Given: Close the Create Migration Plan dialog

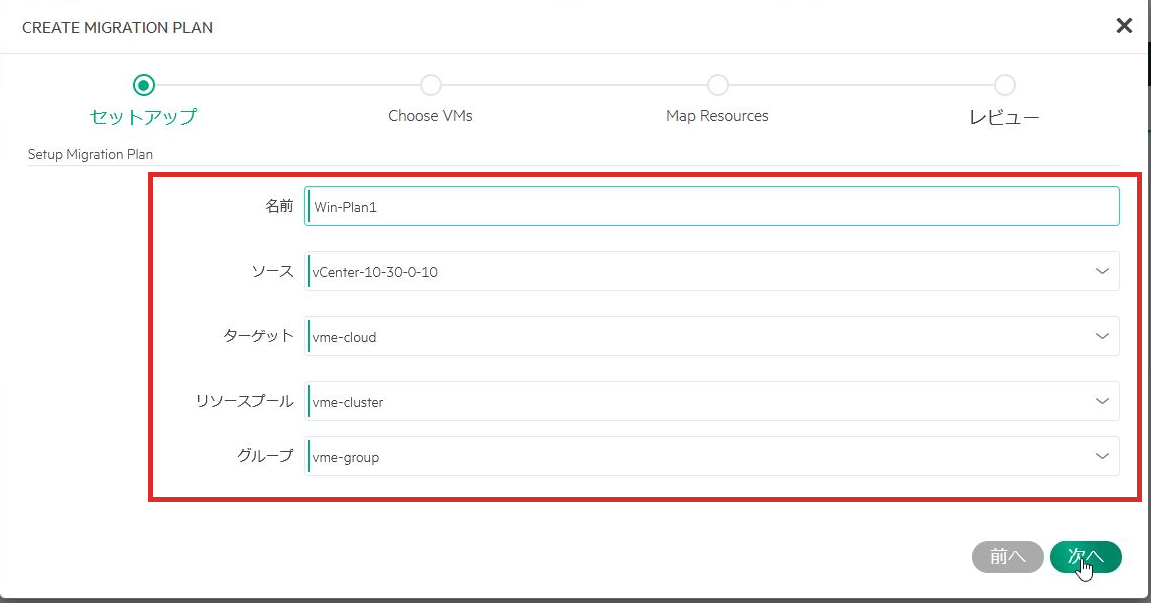Looking at the screenshot, I should pos(1124,26).
